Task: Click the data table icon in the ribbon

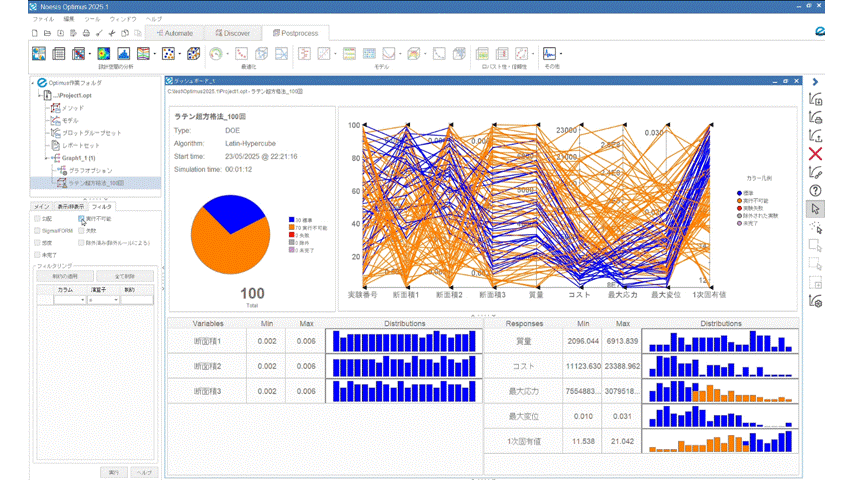Action: pos(59,54)
